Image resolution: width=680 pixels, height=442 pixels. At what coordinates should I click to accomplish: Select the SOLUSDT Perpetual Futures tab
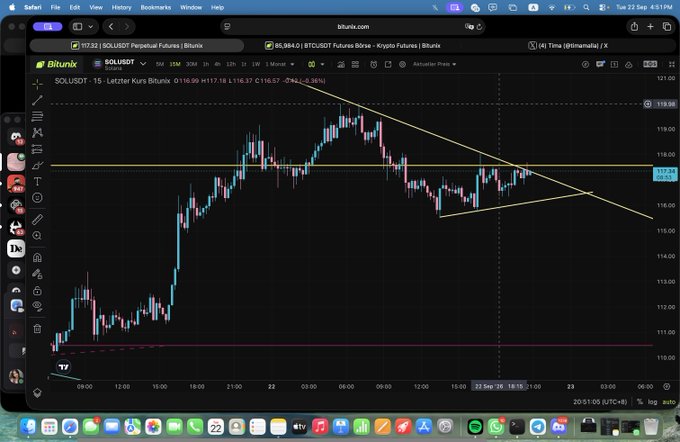click(x=137, y=46)
